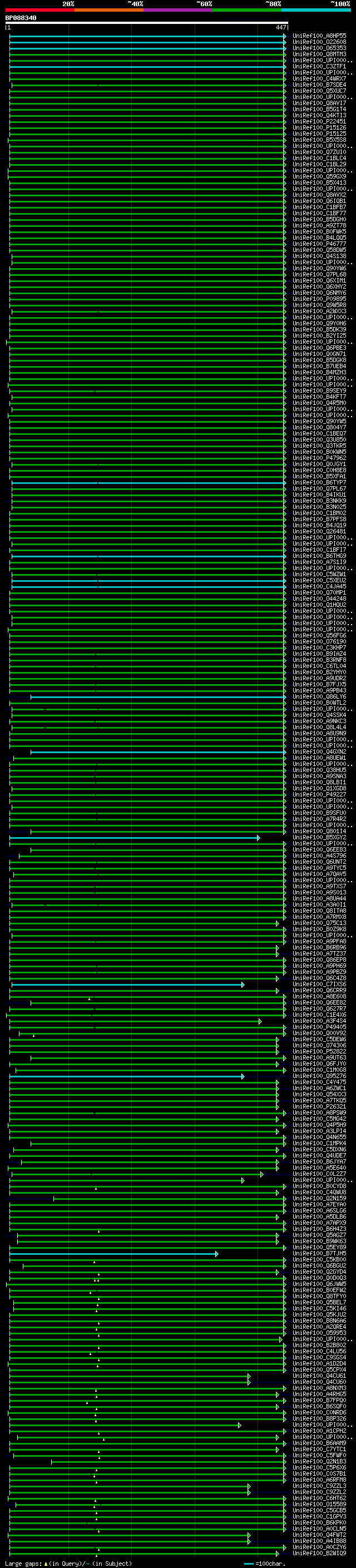
Task: Select hit UniRef100_C9ZZL3
Action: click(319, 1486)
